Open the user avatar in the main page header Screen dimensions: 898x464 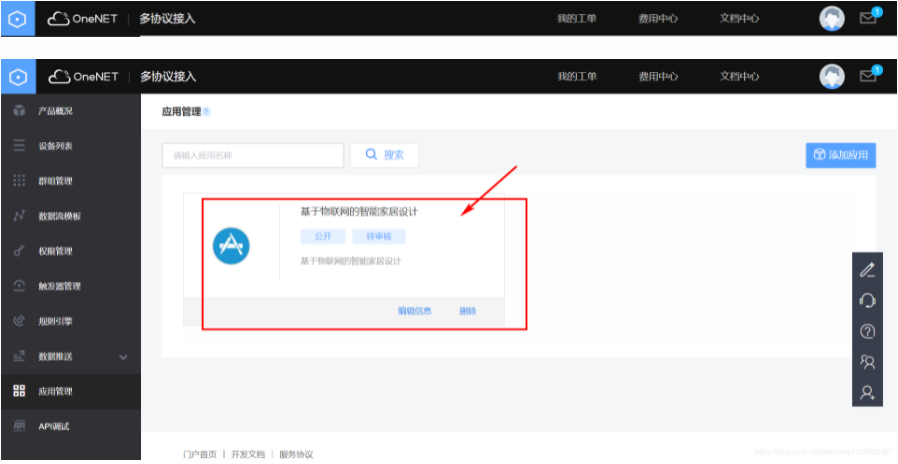(832, 76)
